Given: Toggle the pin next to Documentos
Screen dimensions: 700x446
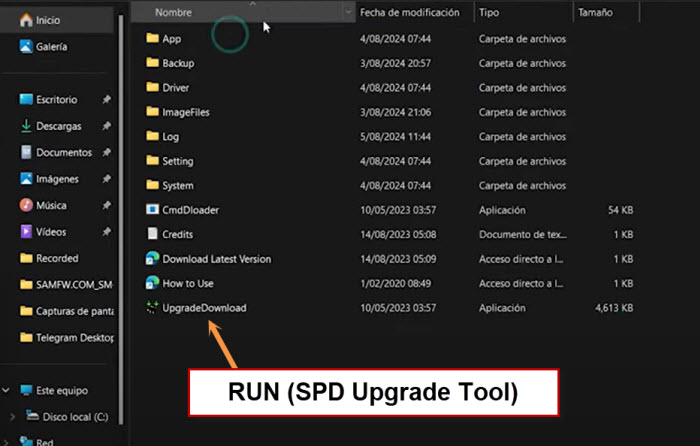Looking at the screenshot, I should pyautogui.click(x=106, y=152).
